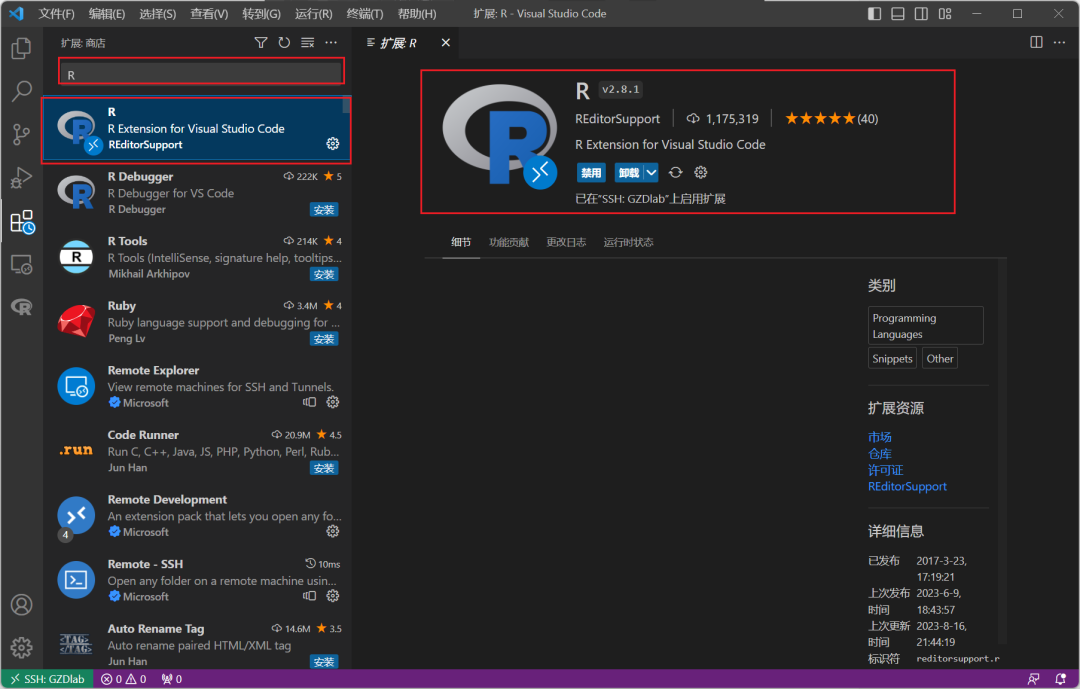Open extensions view more actions menu
Screen dimensions: 1080x689
pyautogui.click(x=331, y=43)
